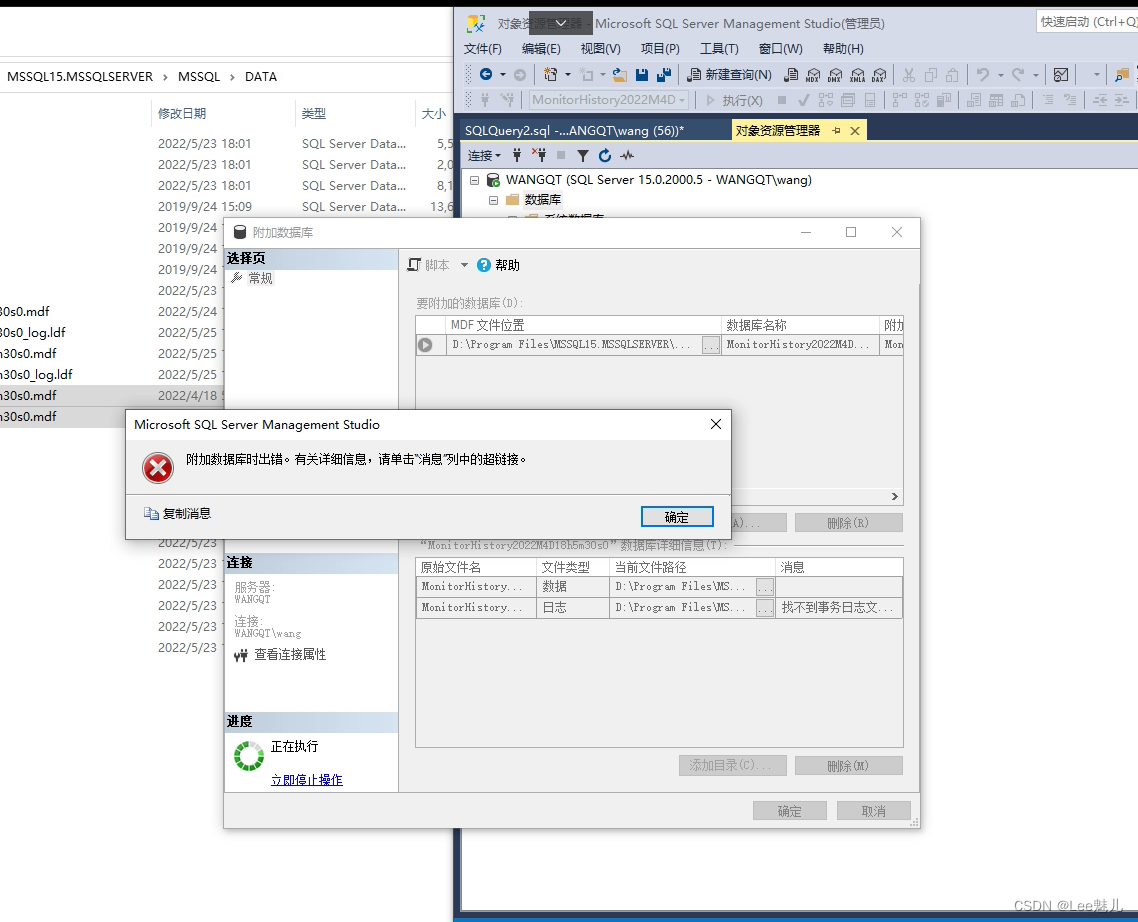Viewport: 1138px width, 922px height.
Task: Open a new DAX query icon
Action: pos(880,74)
